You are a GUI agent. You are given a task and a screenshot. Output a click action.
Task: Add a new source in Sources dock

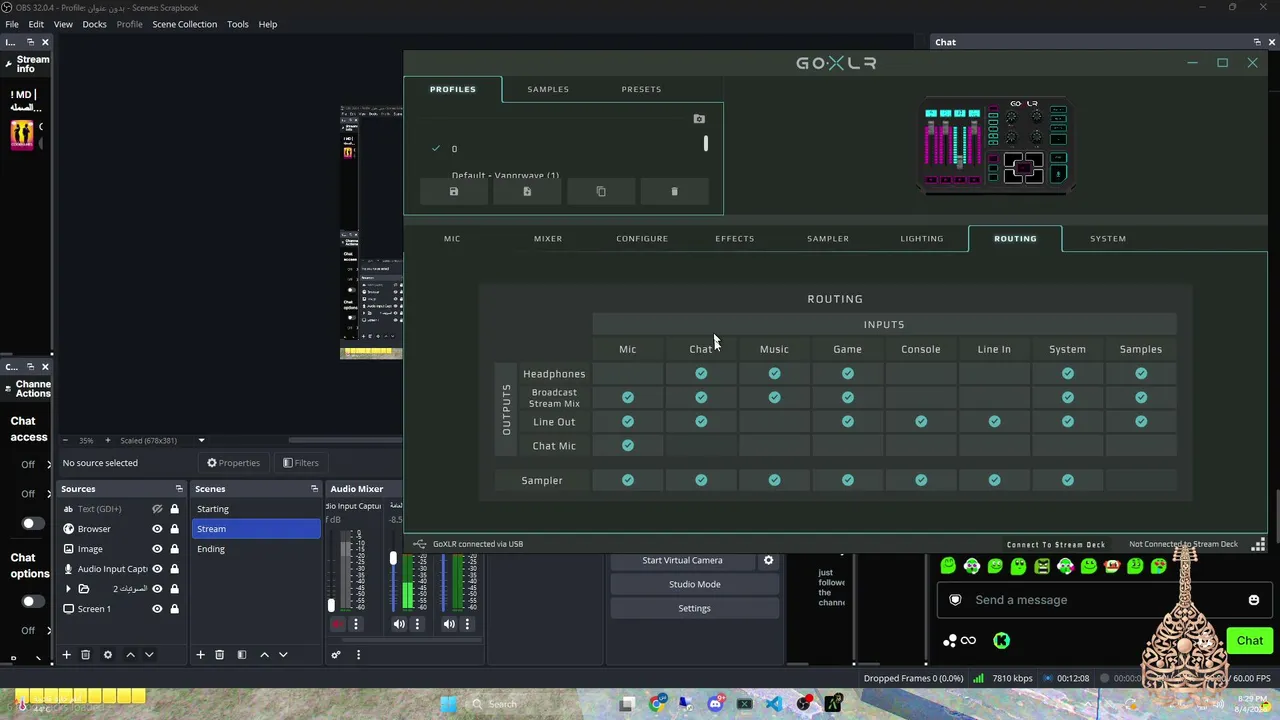[66, 655]
